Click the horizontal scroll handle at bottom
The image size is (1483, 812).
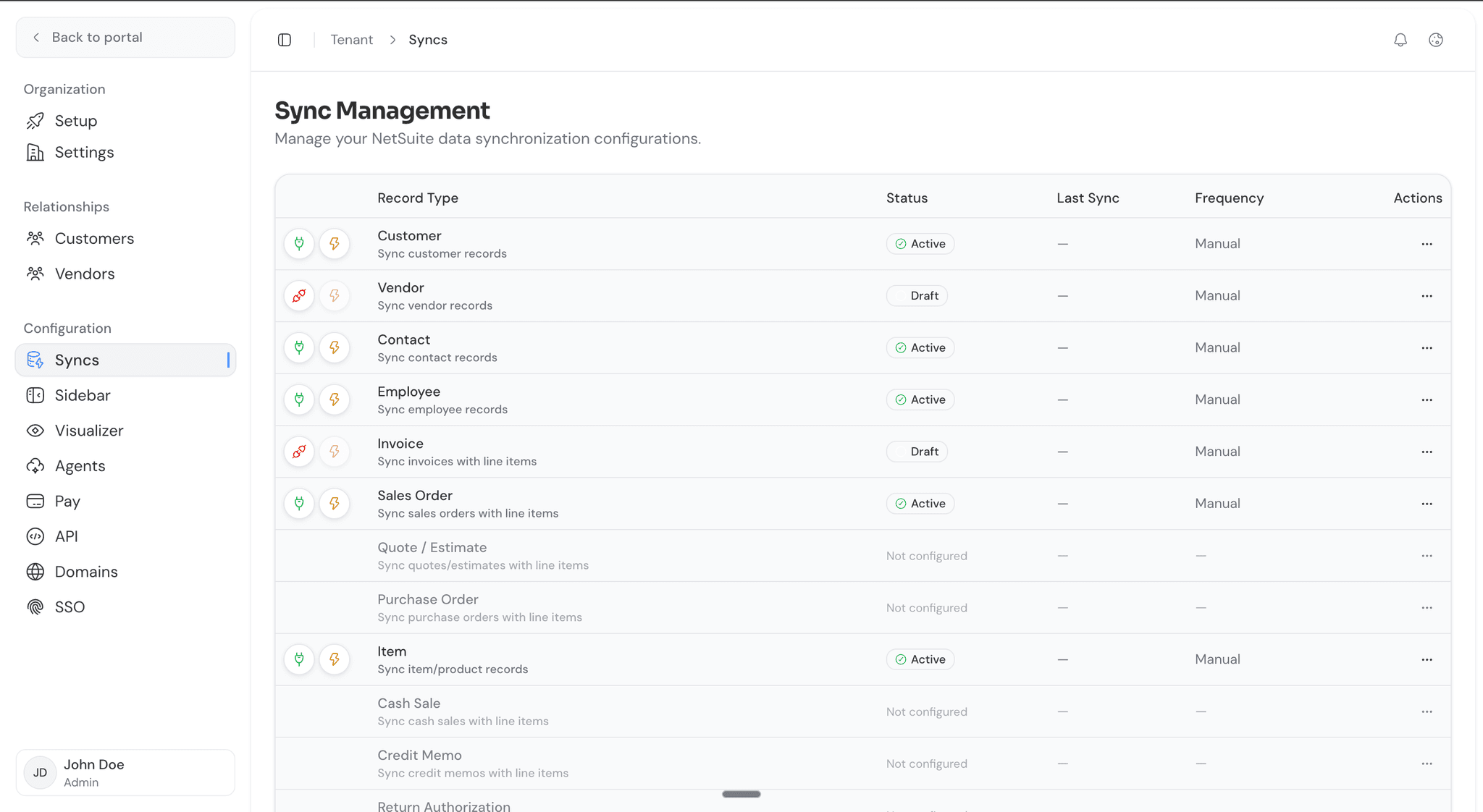tap(741, 794)
